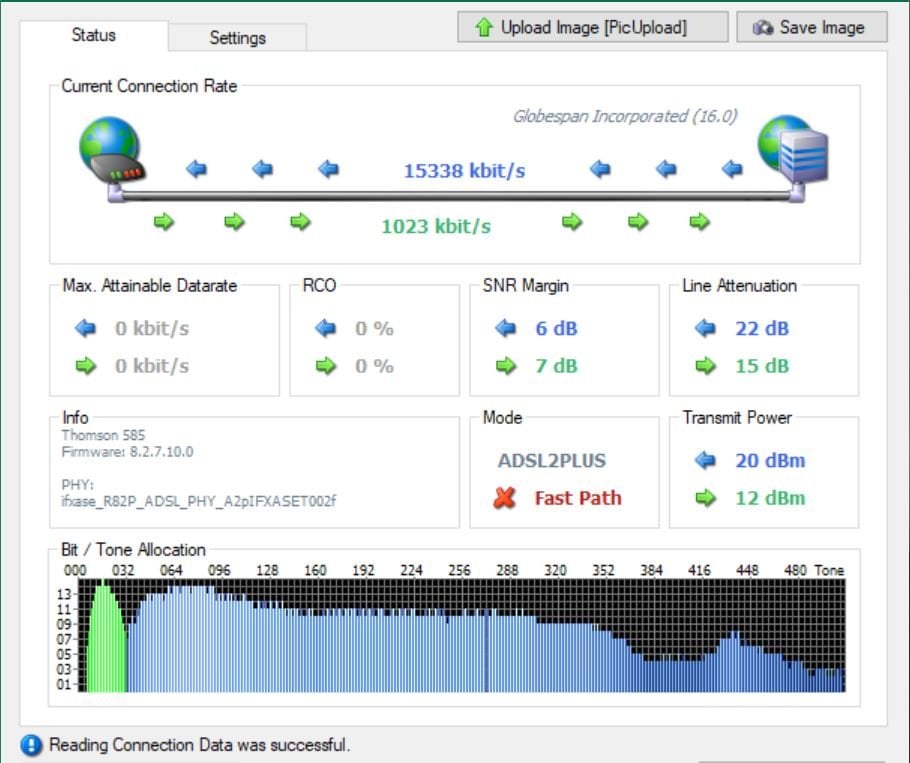Click the 1023 kbit/s upstream rate
Screen dimensions: 910x763
(x=436, y=226)
